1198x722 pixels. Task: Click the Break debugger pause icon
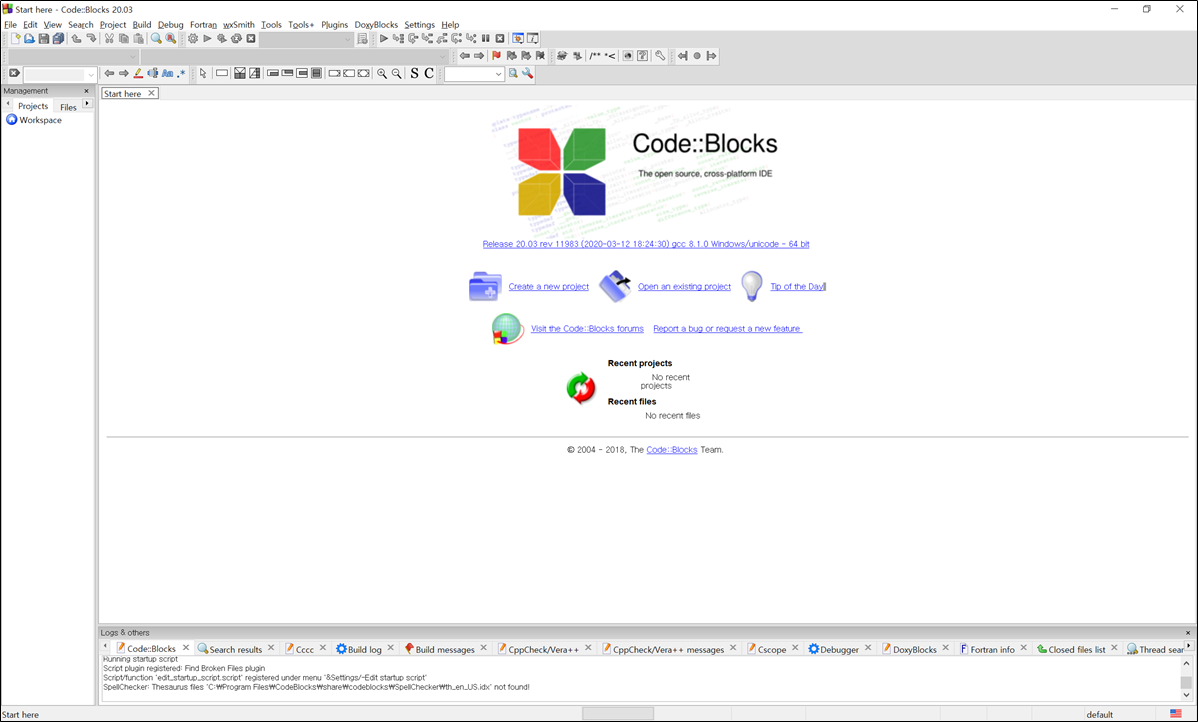coord(485,38)
